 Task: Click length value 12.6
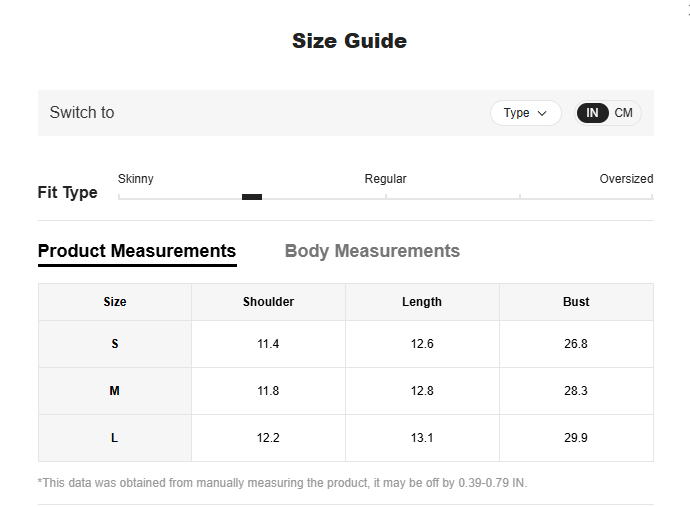click(x=422, y=344)
